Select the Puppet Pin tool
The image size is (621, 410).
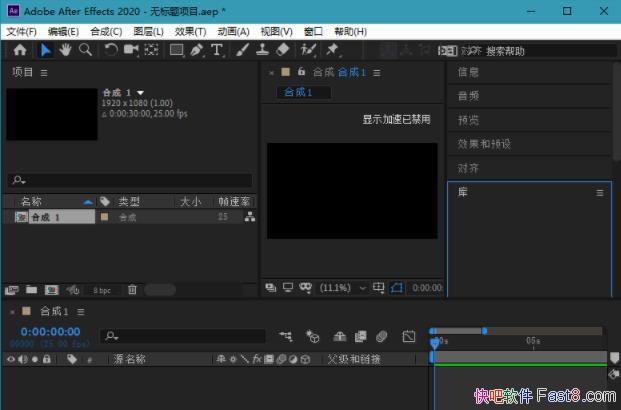click(x=332, y=50)
